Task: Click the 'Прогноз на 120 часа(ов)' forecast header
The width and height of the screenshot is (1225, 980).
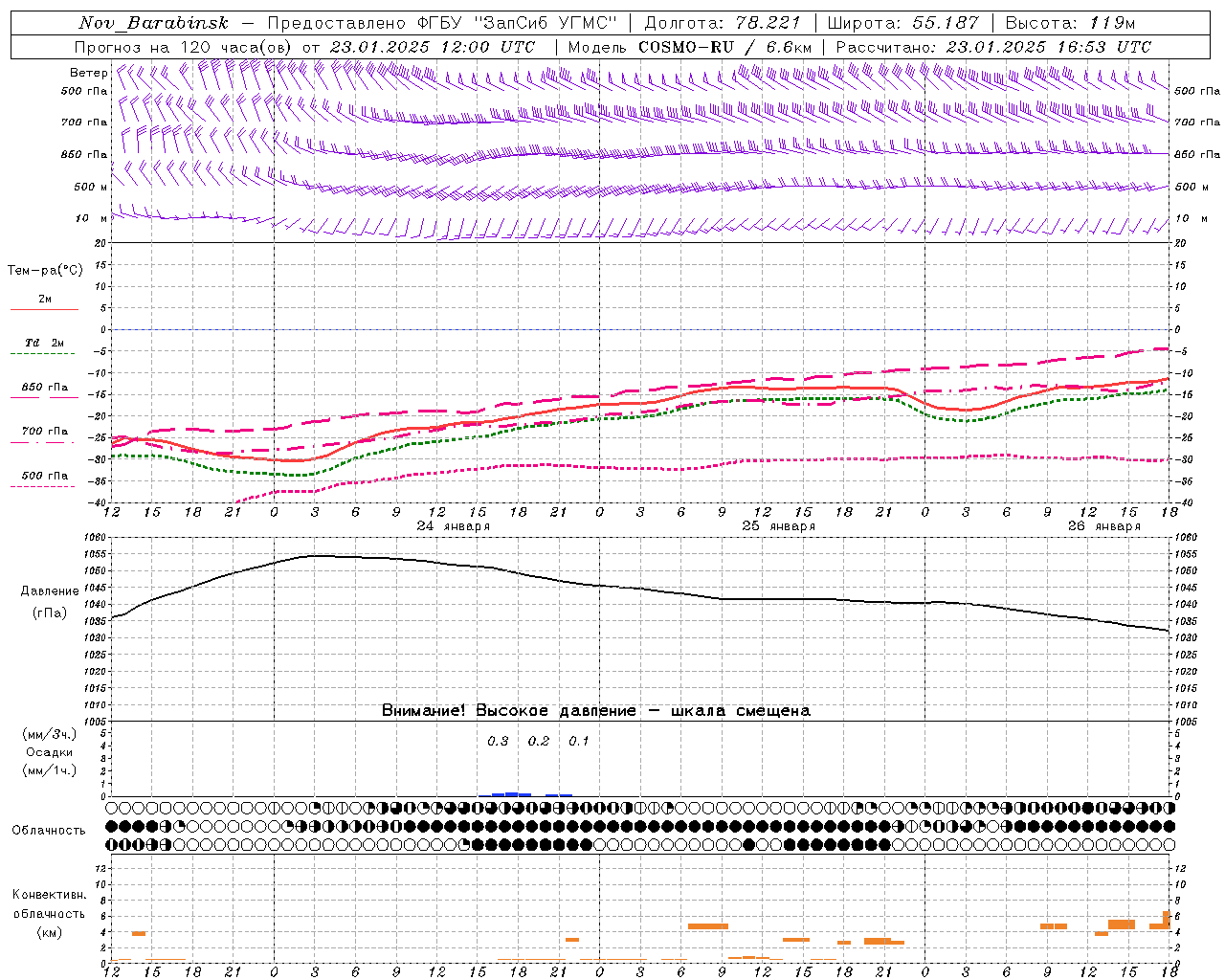Action: pyautogui.click(x=183, y=47)
